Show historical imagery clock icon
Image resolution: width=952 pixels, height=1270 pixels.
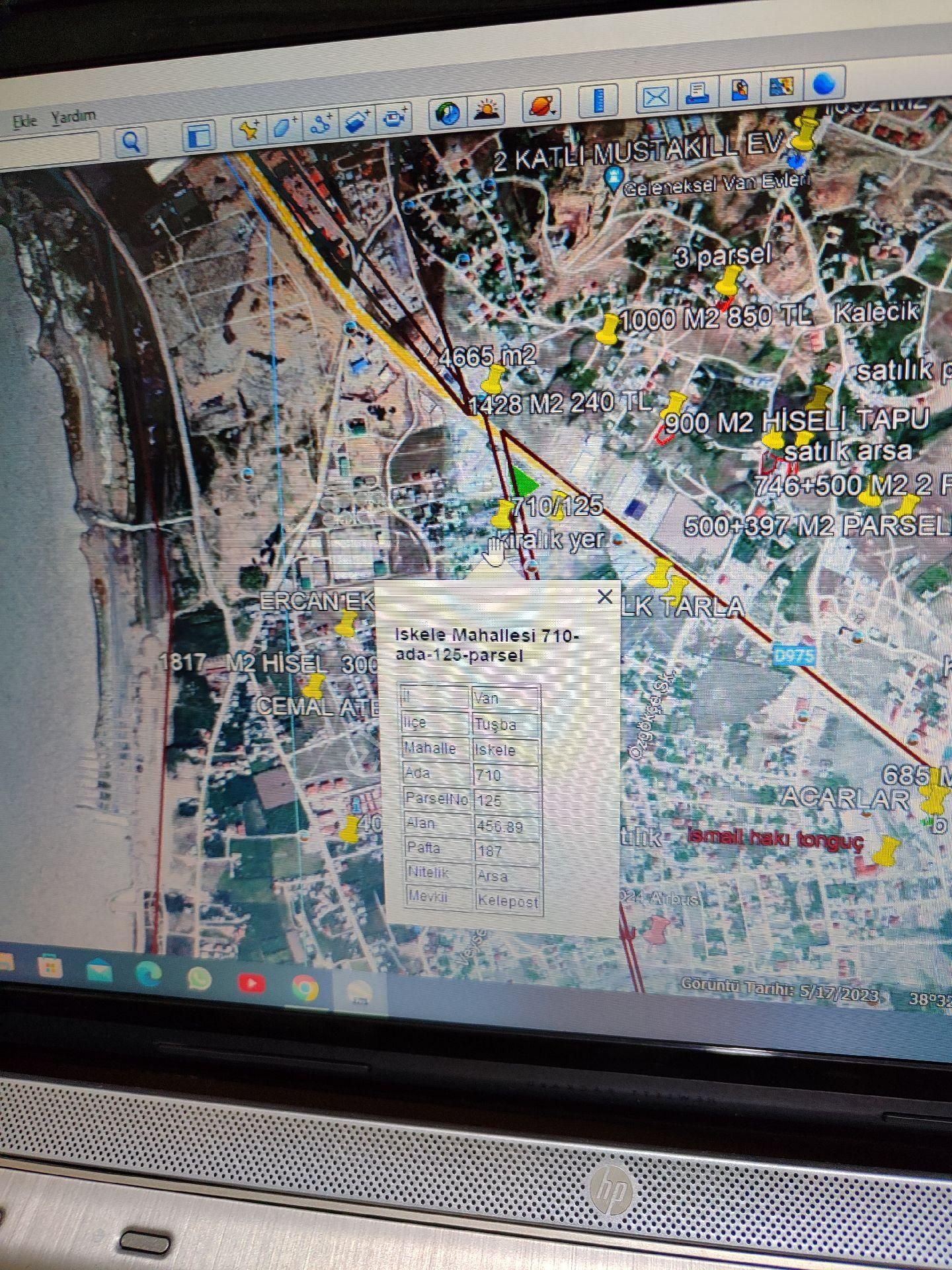pos(448,114)
